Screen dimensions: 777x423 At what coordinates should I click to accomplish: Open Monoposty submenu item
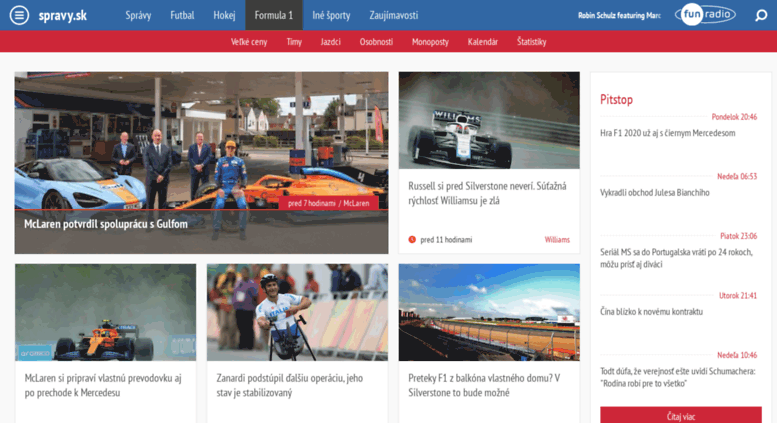[430, 42]
